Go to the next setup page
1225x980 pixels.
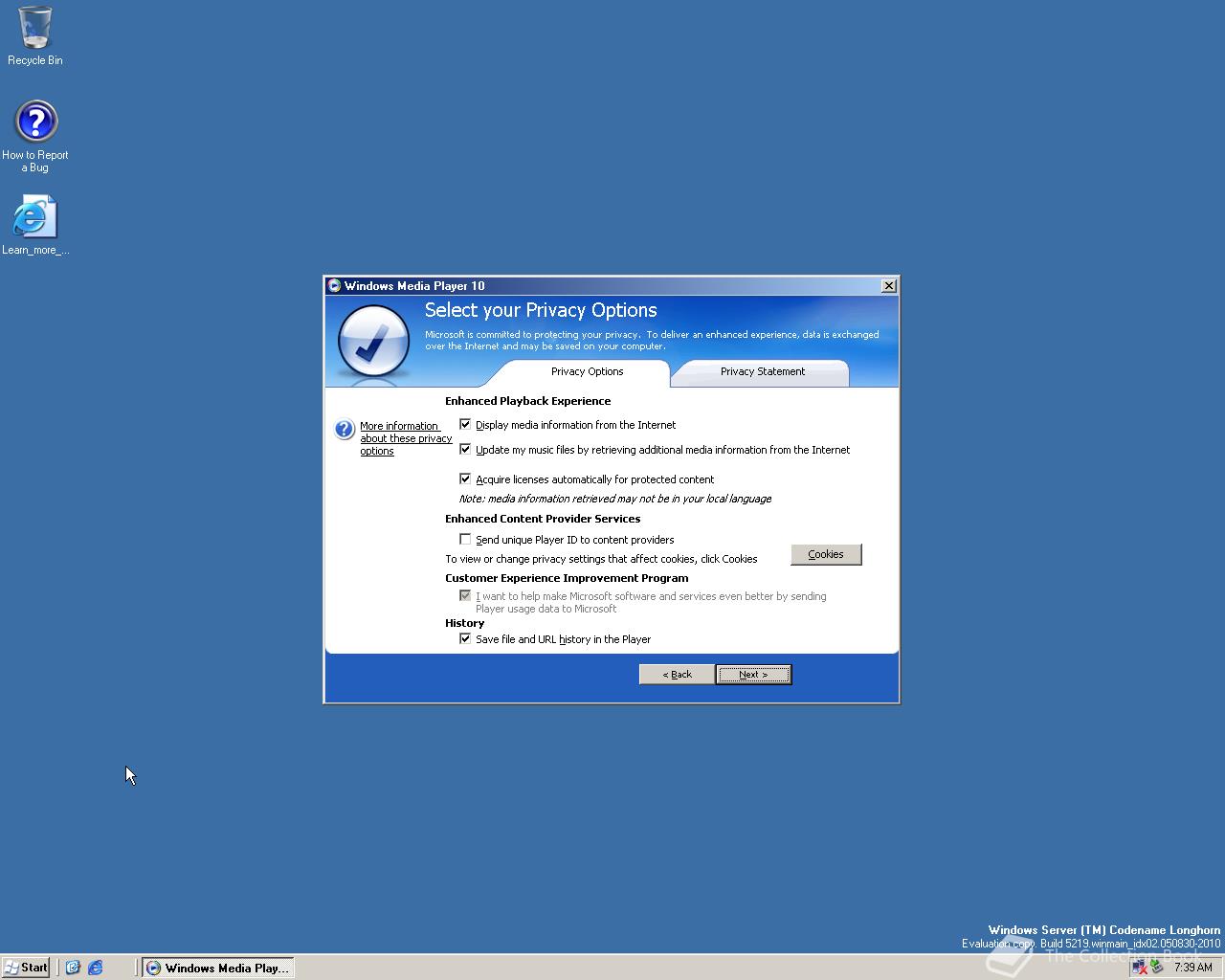(753, 675)
